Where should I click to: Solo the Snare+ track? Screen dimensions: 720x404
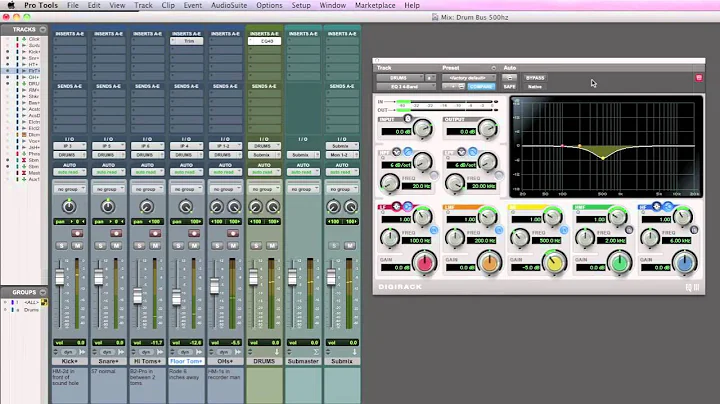(100, 246)
